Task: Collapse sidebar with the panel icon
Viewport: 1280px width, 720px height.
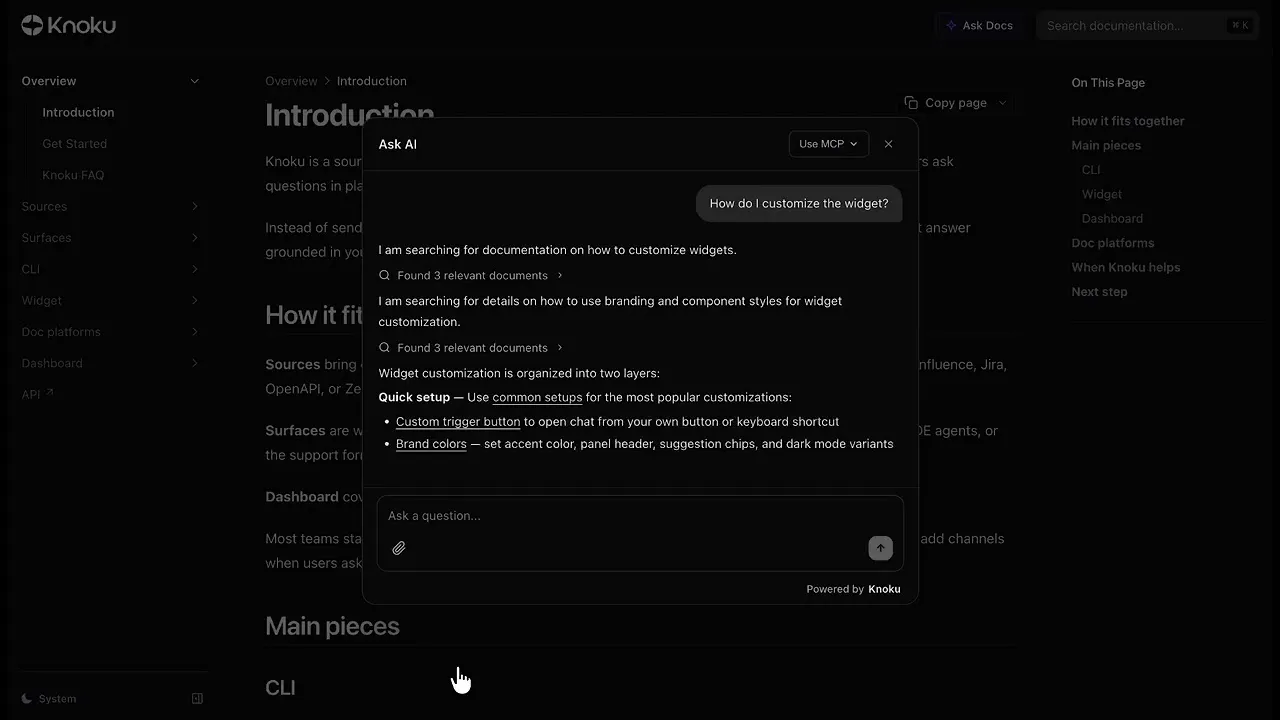Action: pos(197,699)
